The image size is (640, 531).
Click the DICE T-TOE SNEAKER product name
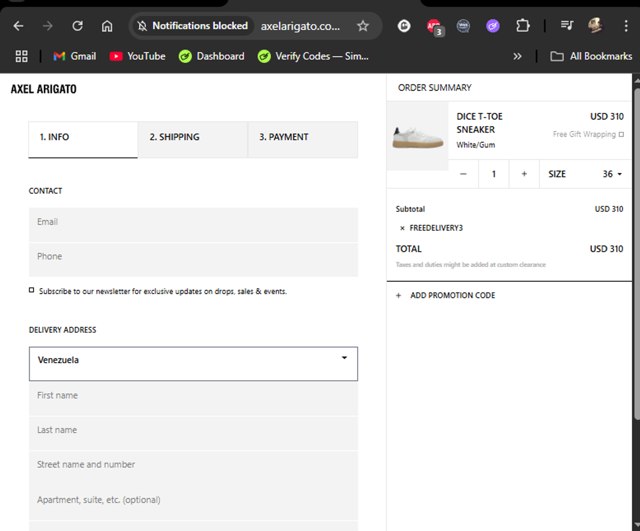pyautogui.click(x=480, y=123)
